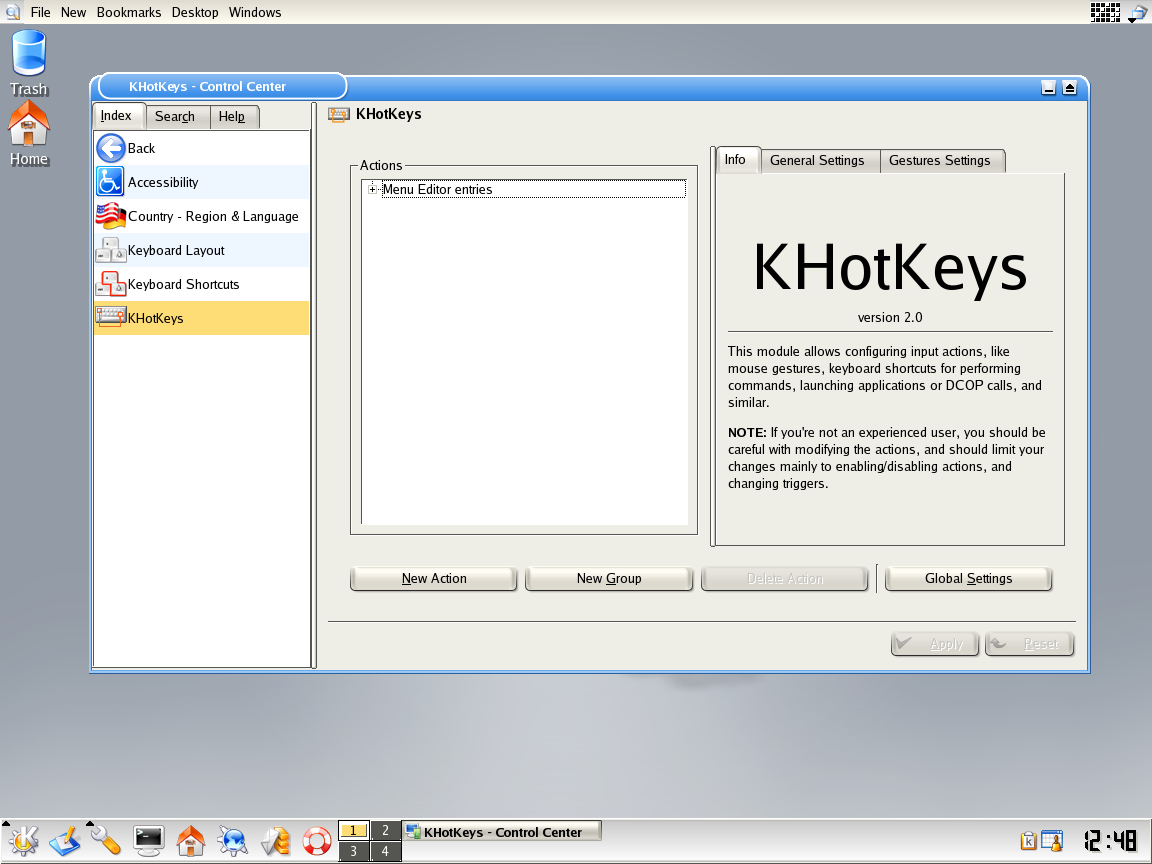The width and height of the screenshot is (1152, 864).
Task: Open the Home desktop icon
Action: point(29,123)
